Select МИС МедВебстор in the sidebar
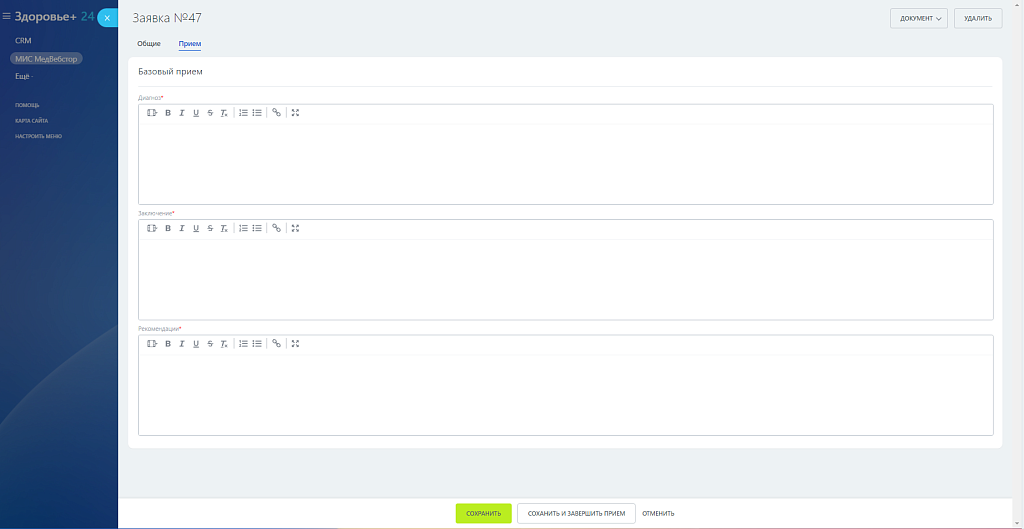The height and width of the screenshot is (529, 1024). pos(46,59)
